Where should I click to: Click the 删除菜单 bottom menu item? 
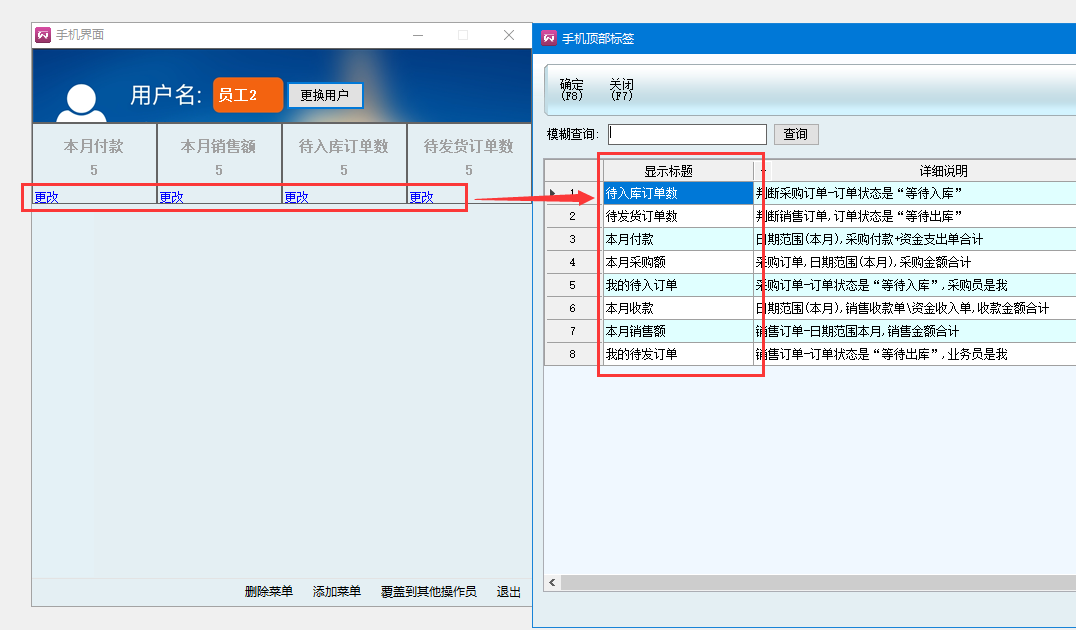pos(269,592)
